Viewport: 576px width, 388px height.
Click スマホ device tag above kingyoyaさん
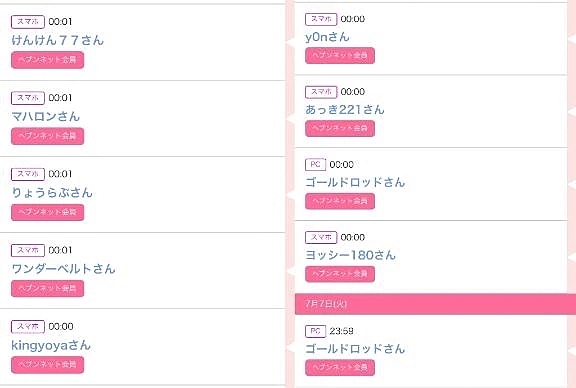coord(28,326)
